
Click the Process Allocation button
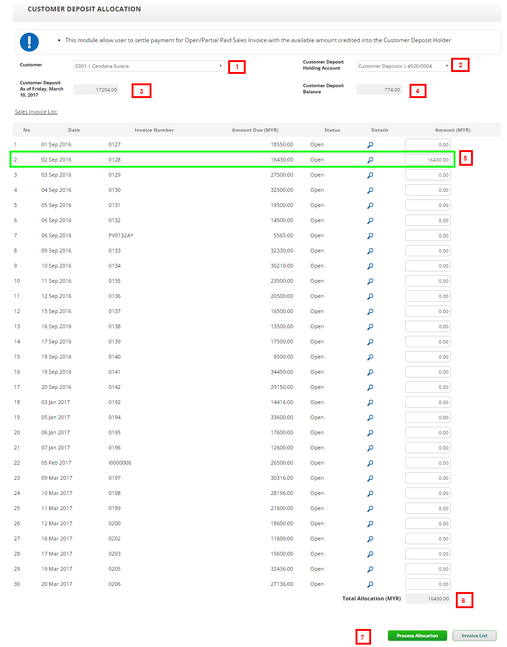[x=417, y=635]
